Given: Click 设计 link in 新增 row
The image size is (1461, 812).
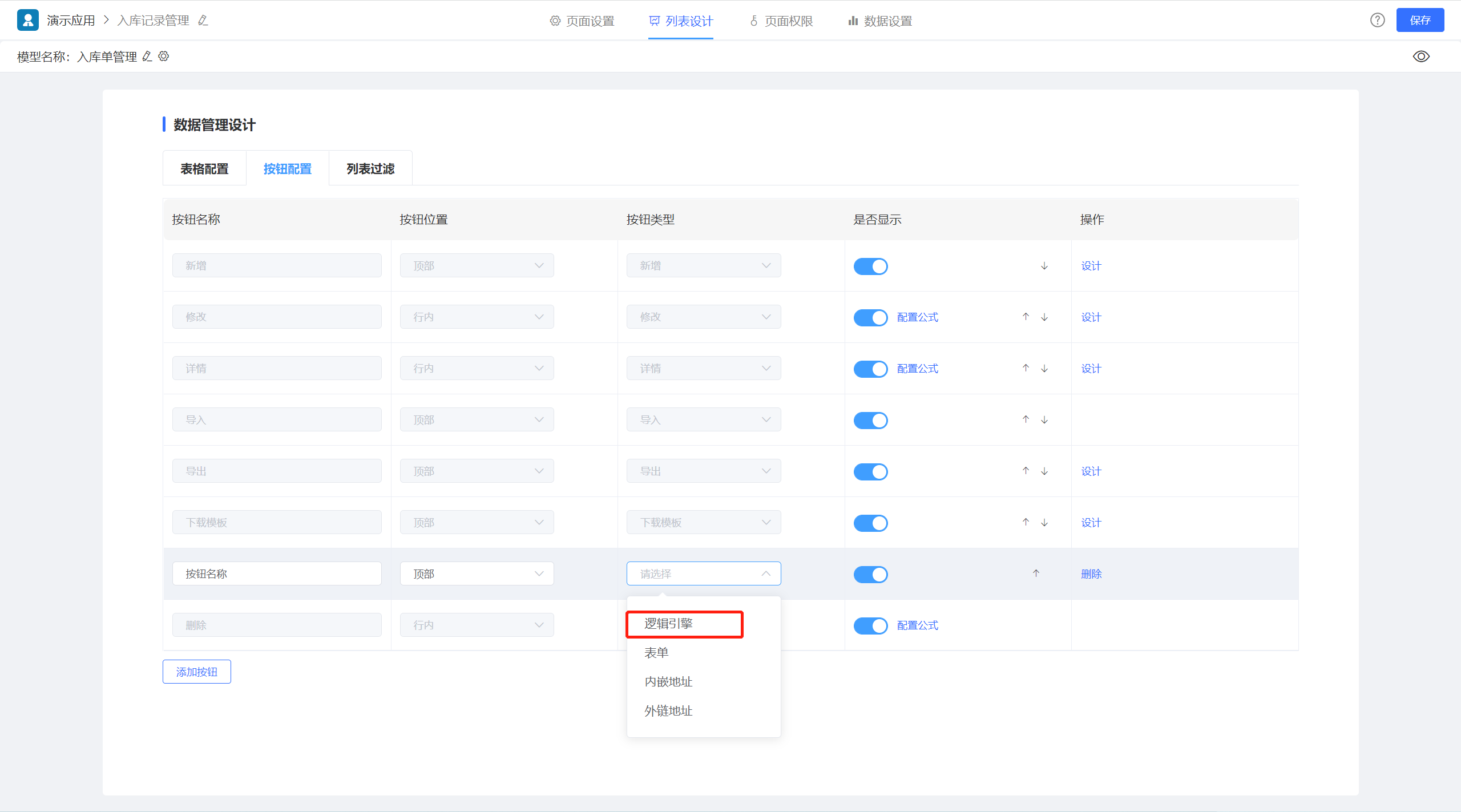Looking at the screenshot, I should click(x=1091, y=265).
